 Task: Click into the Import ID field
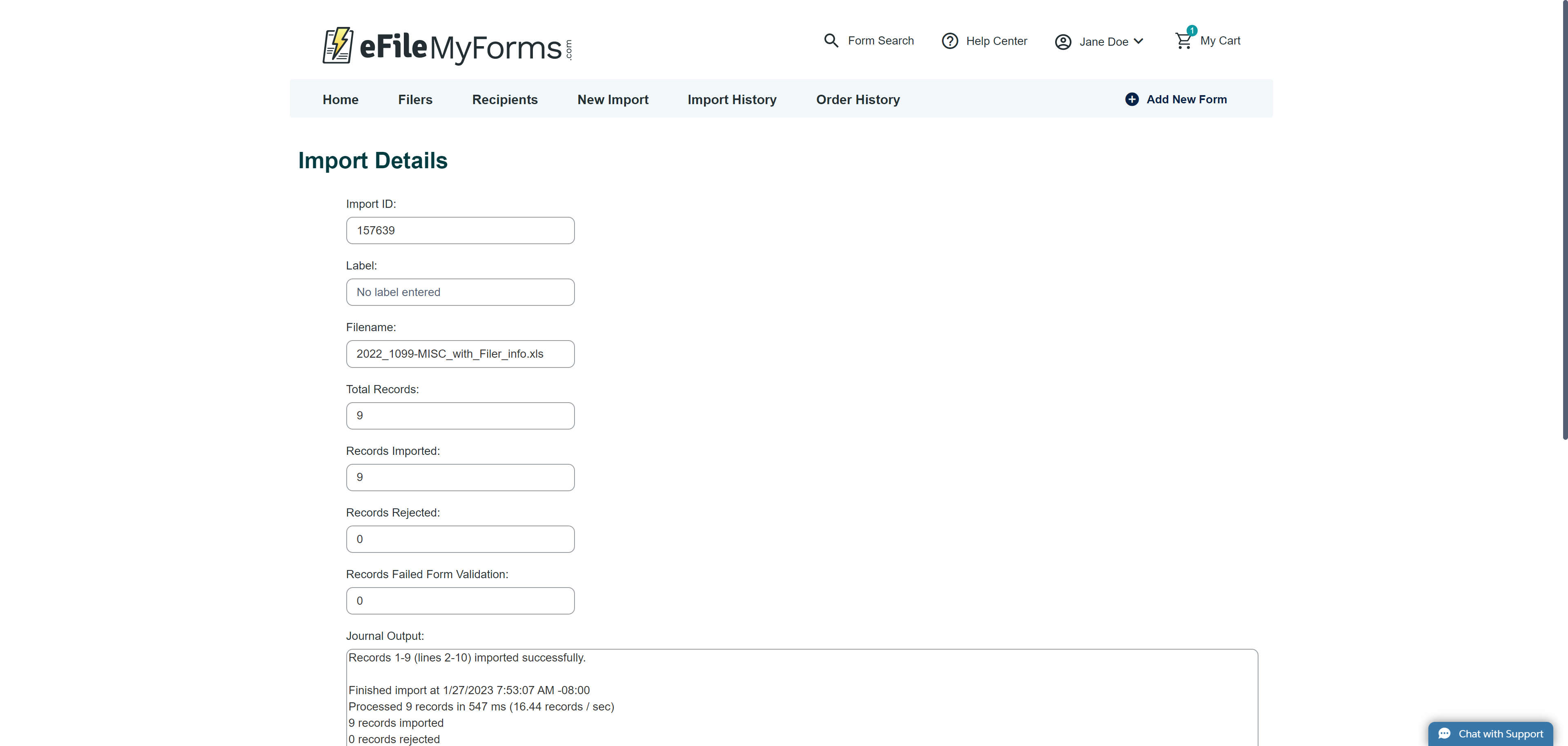[460, 231]
